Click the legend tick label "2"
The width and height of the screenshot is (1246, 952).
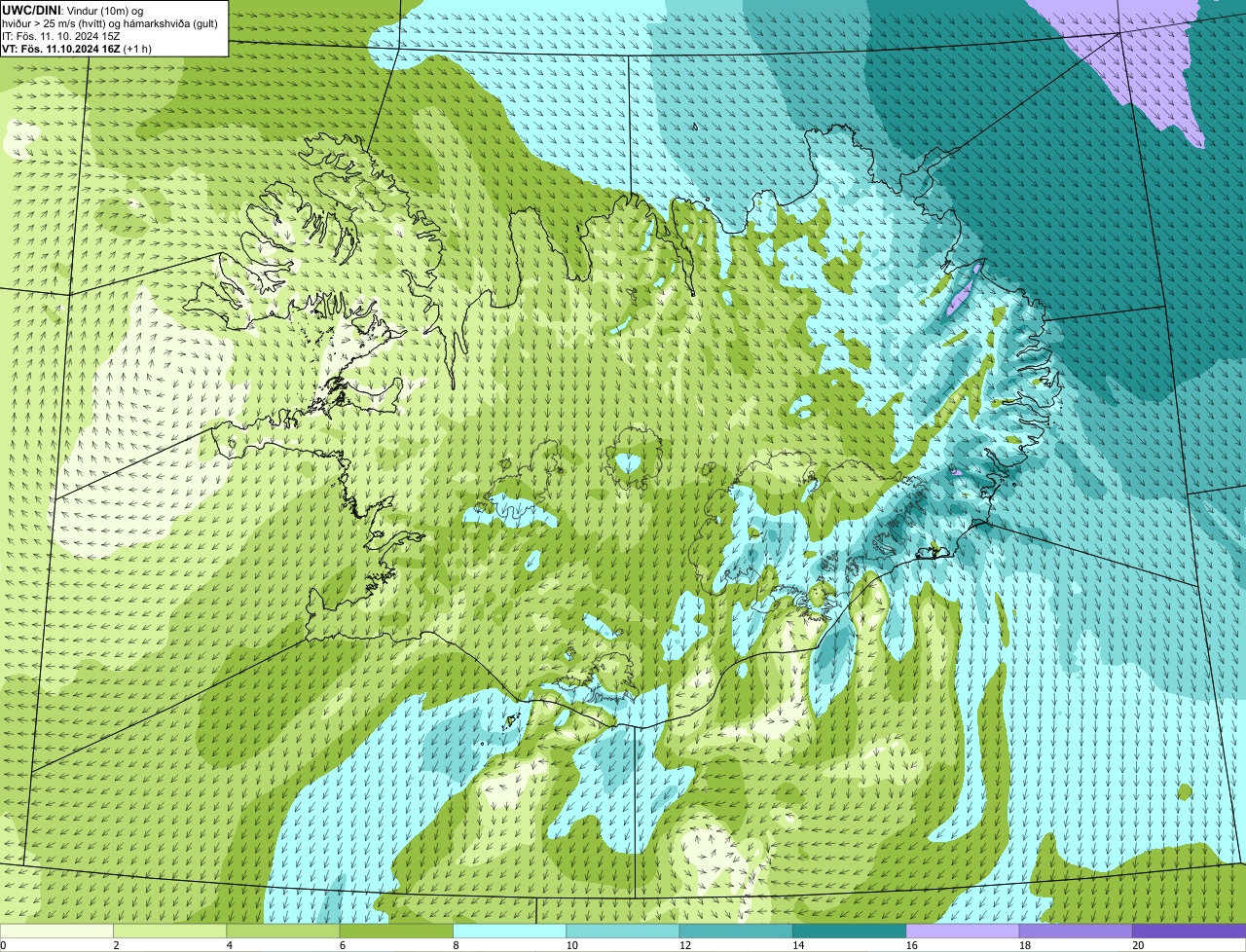click(116, 945)
